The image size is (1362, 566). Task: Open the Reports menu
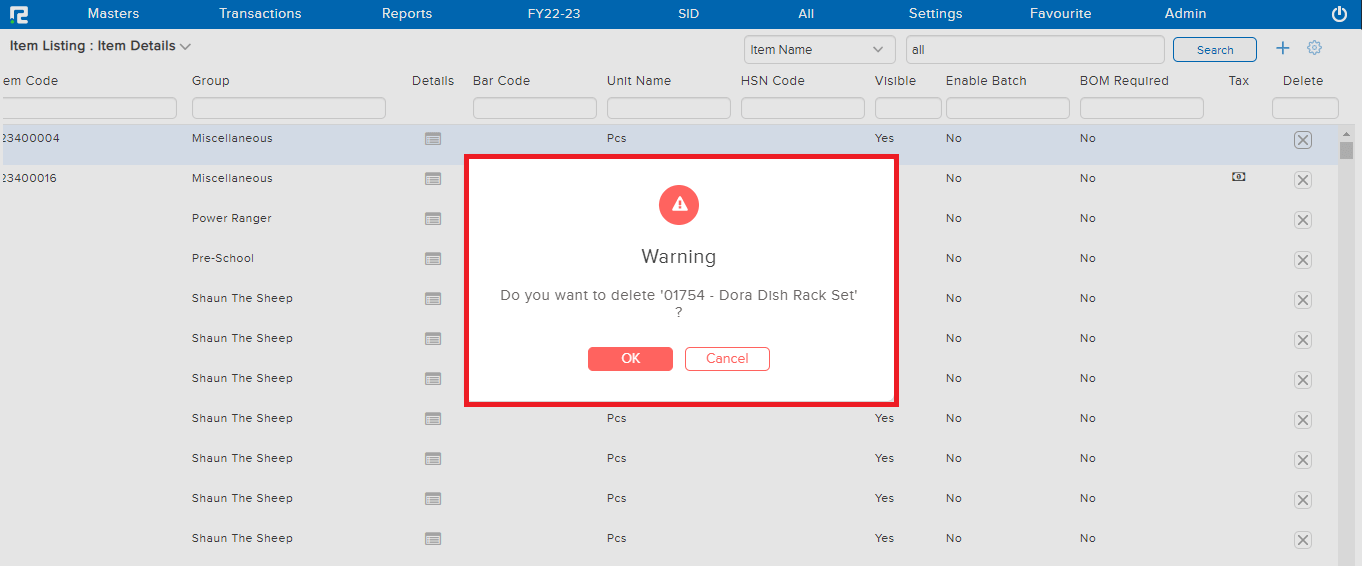tap(407, 14)
